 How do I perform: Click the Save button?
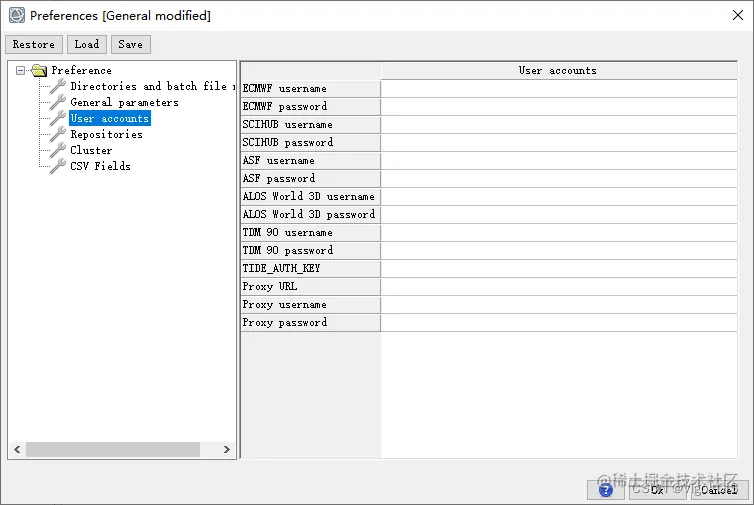click(130, 44)
